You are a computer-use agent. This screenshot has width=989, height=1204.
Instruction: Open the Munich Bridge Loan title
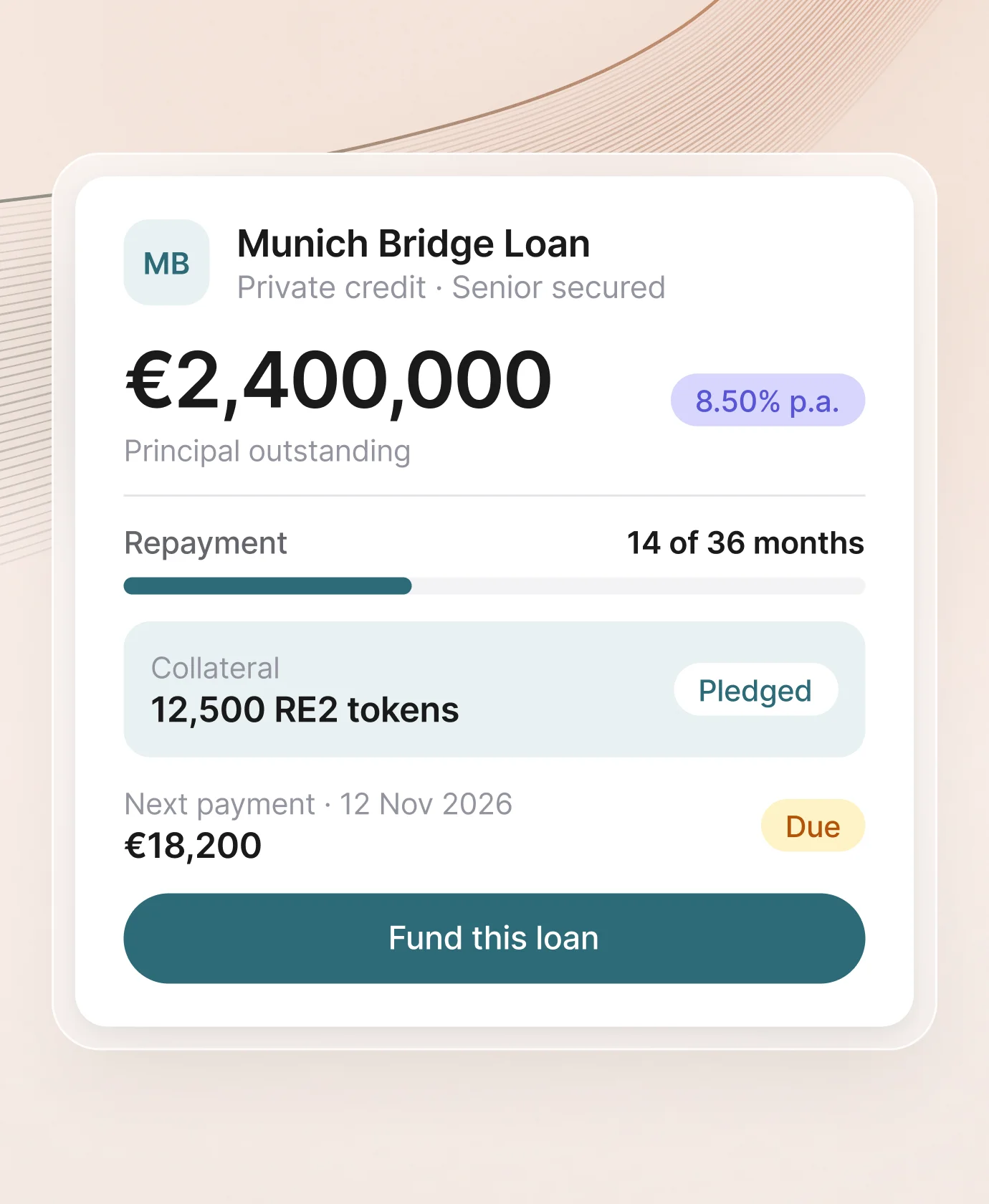[x=414, y=244]
